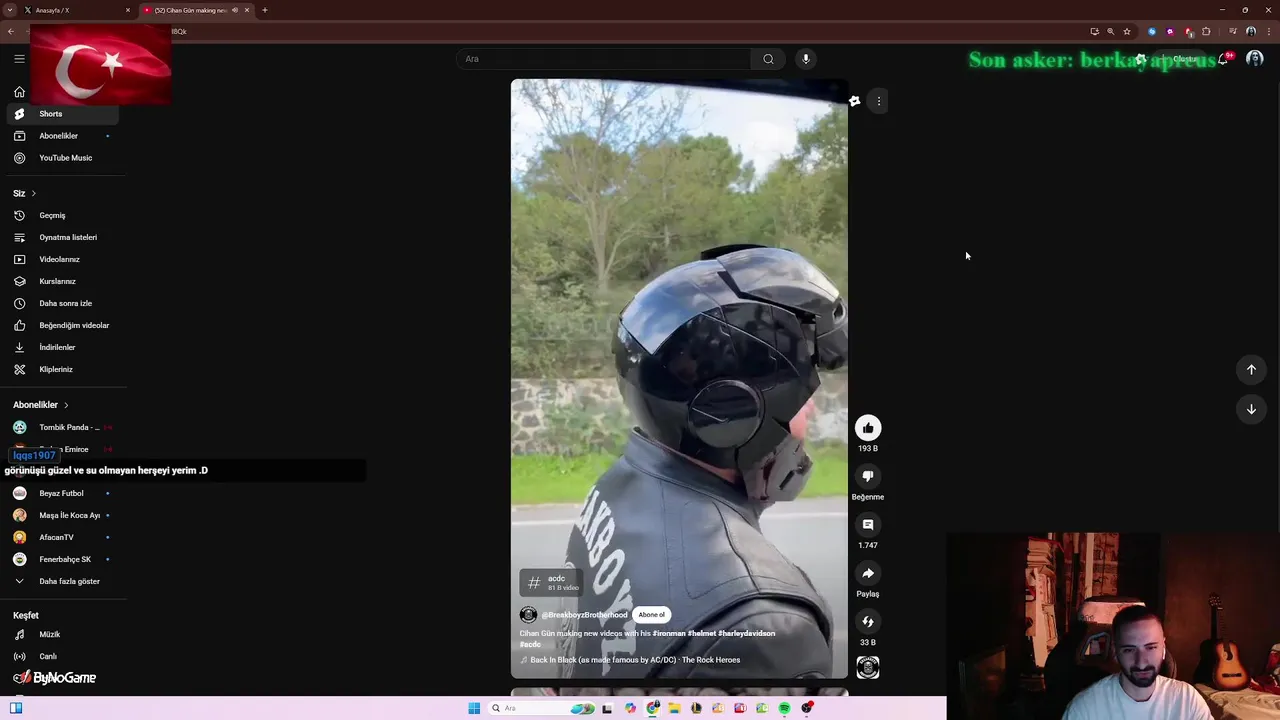The height and width of the screenshot is (720, 1280).
Task: Open AfacanTV subscription channel
Action: point(63,537)
